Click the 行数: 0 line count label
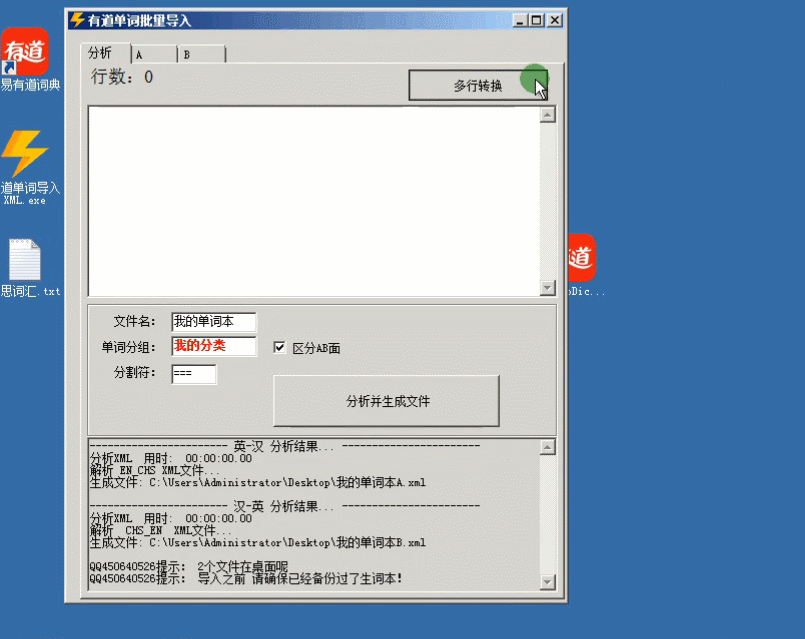 click(122, 77)
